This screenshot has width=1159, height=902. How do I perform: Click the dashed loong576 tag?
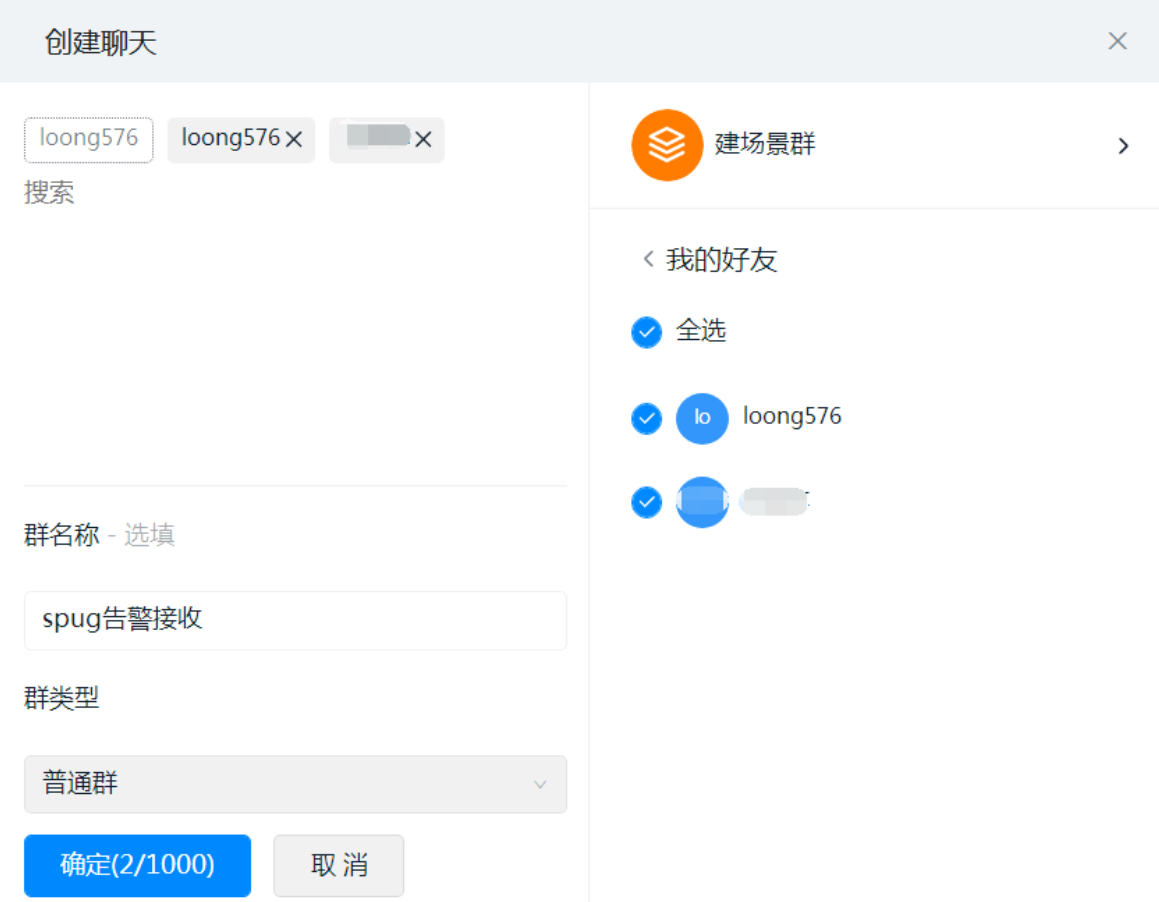pyautogui.click(x=89, y=139)
